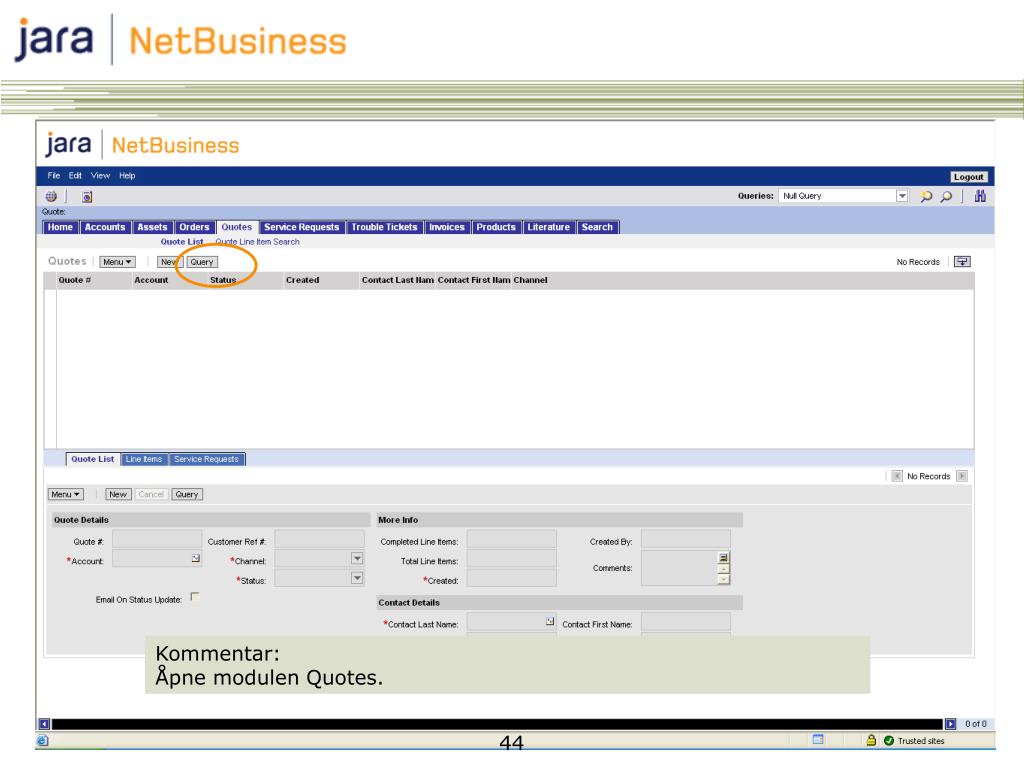Open the binoculars search icon
The width and height of the screenshot is (1024, 768).
pos(980,196)
